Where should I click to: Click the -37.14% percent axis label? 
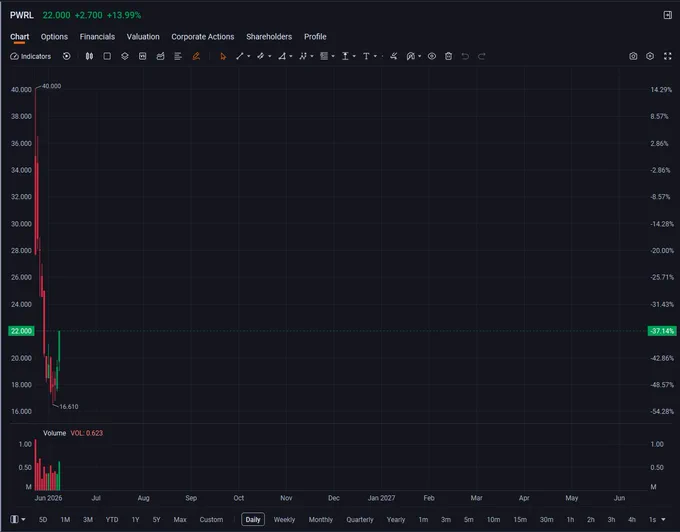[x=662, y=331]
